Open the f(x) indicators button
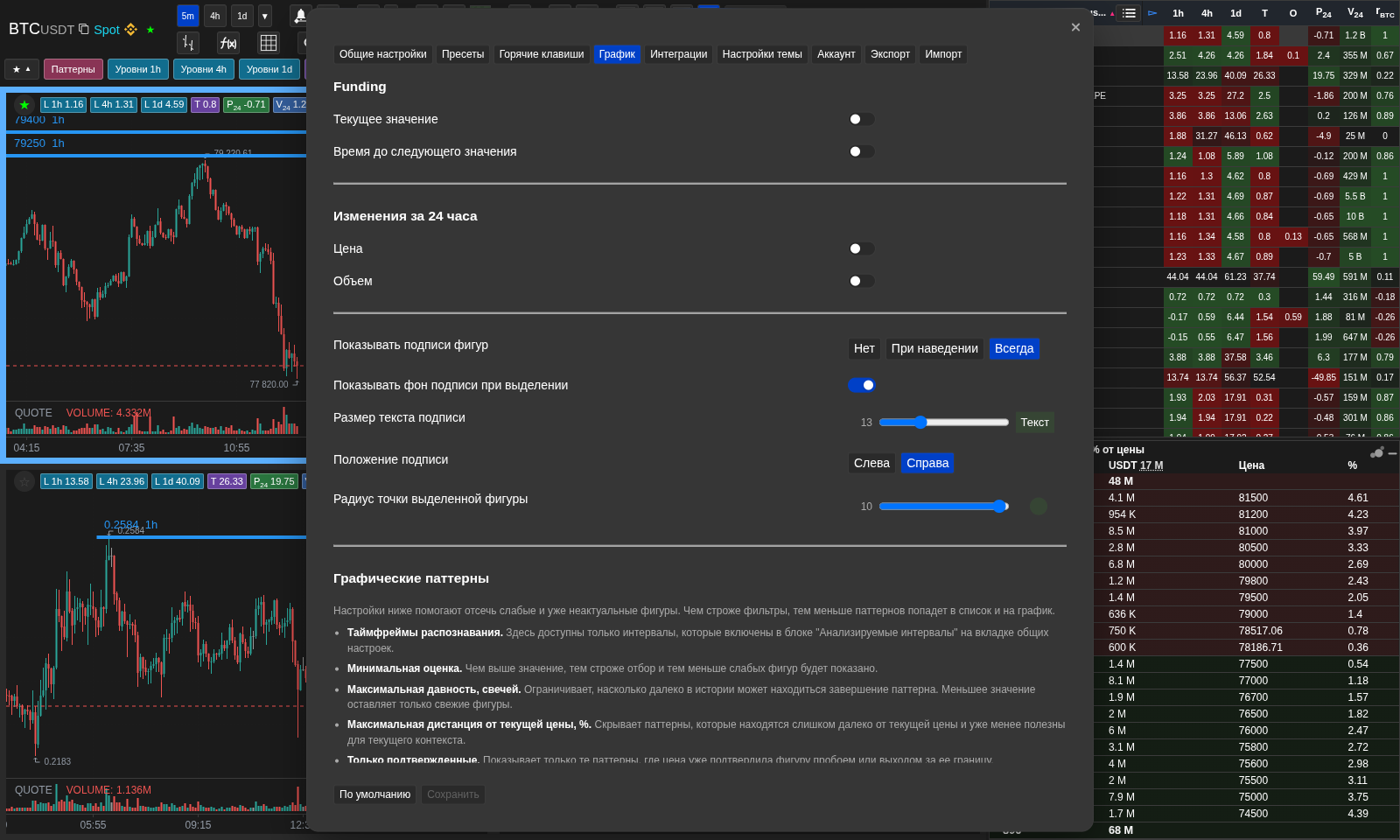This screenshot has width=1400, height=840. 228,43
